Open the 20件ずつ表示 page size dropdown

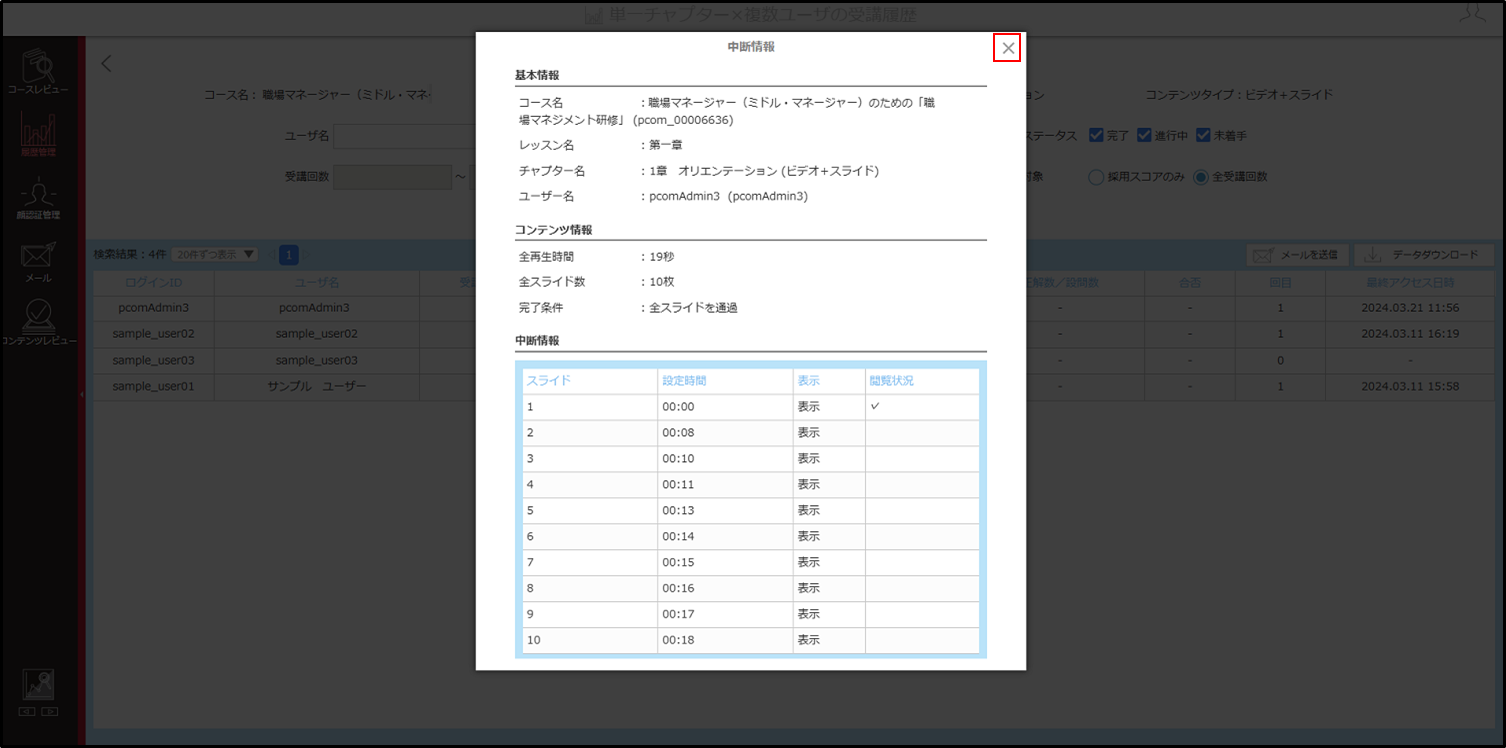(x=214, y=254)
